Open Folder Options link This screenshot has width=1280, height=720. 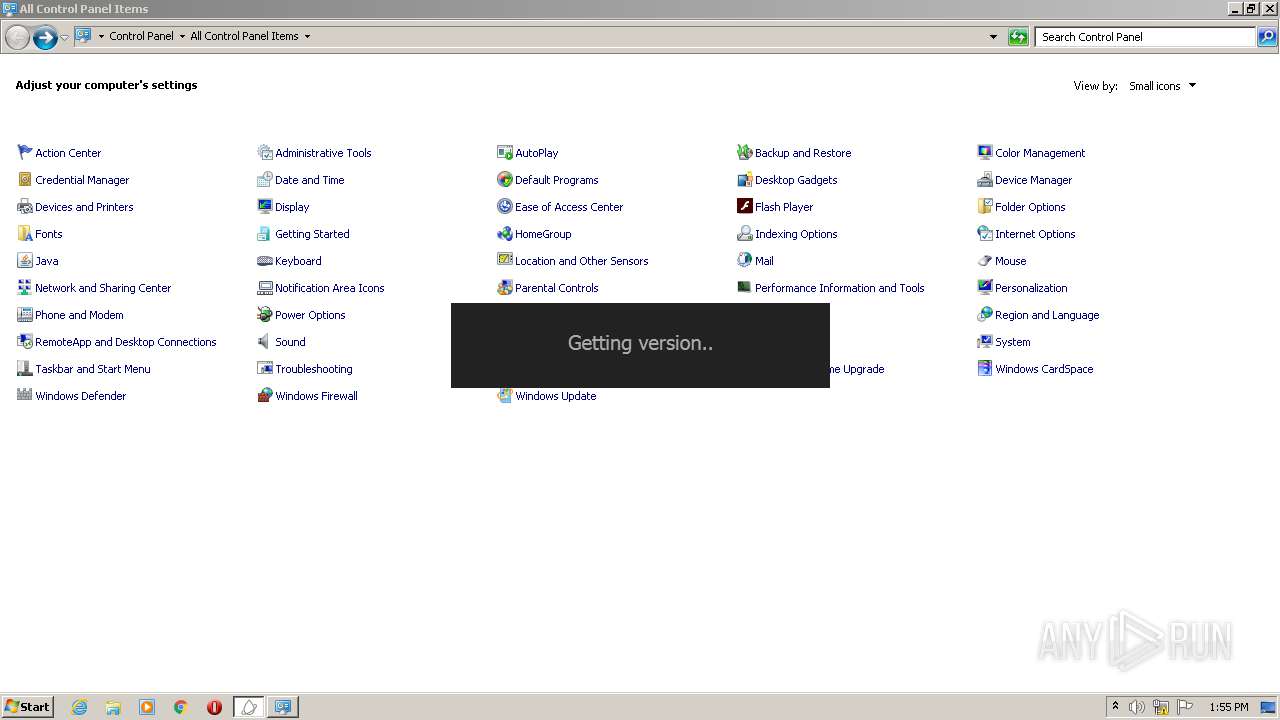click(x=1030, y=207)
